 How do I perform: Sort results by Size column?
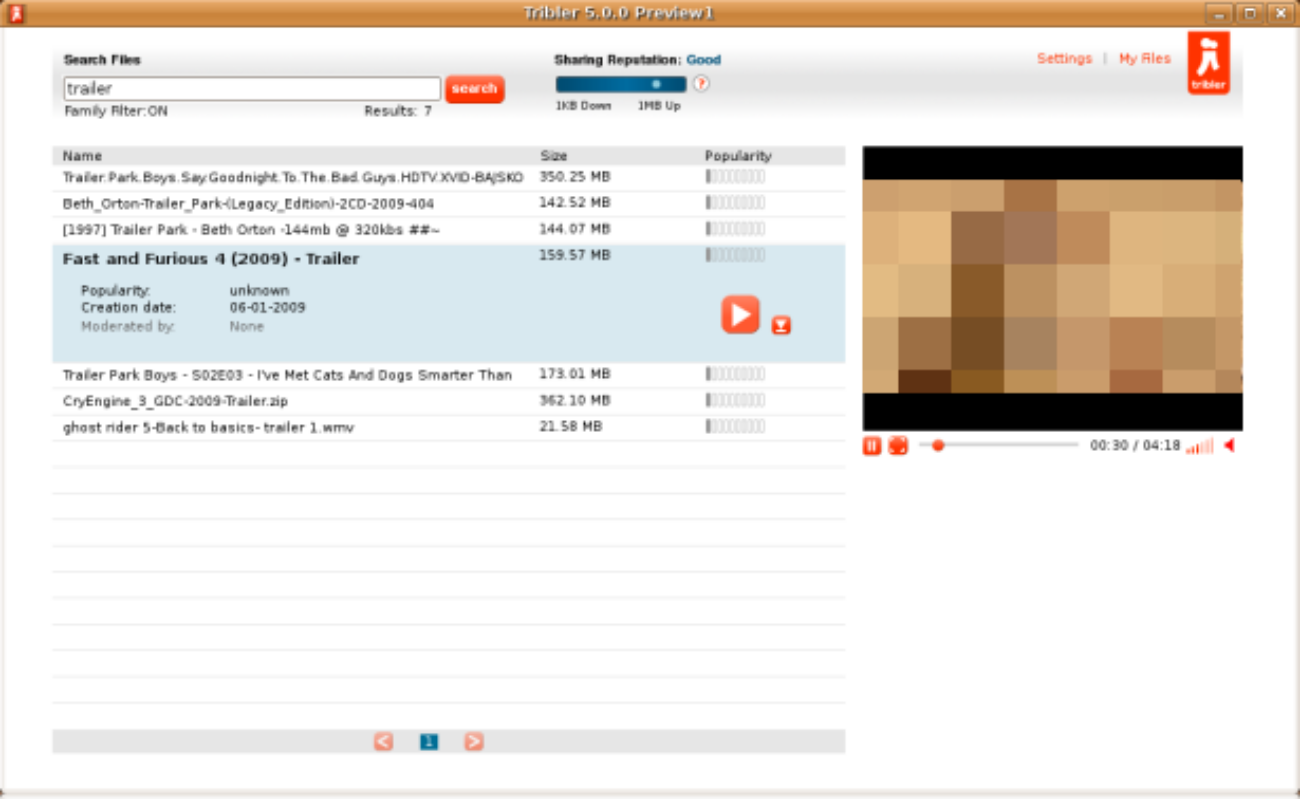coord(553,156)
